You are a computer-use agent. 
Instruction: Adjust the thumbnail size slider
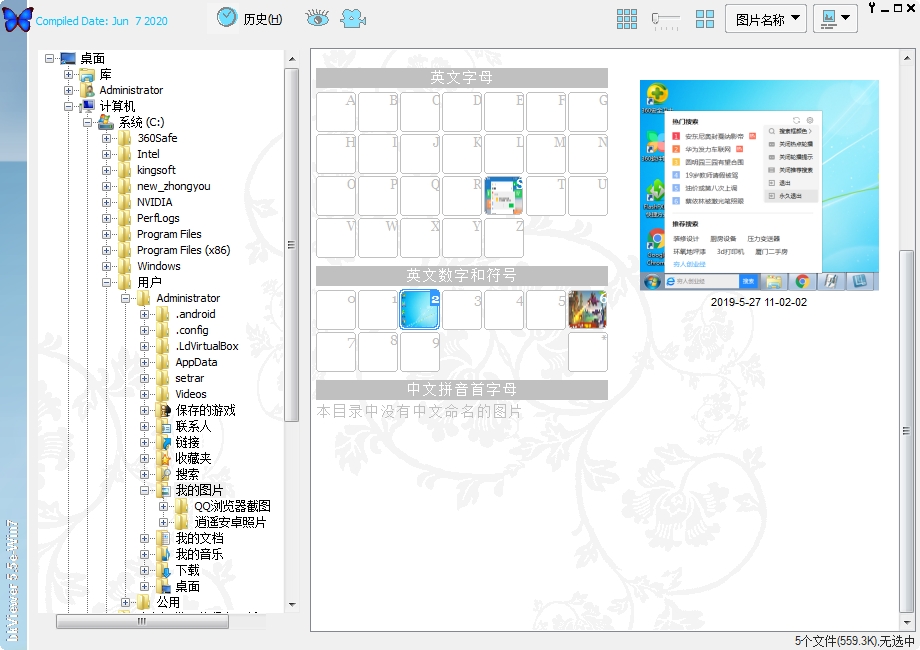tap(665, 20)
